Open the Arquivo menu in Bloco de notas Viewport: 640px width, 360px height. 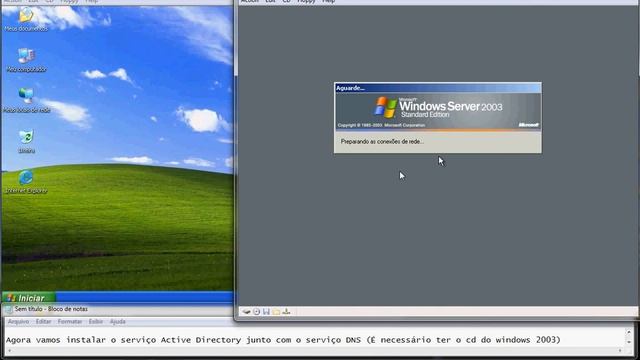[x=18, y=322]
